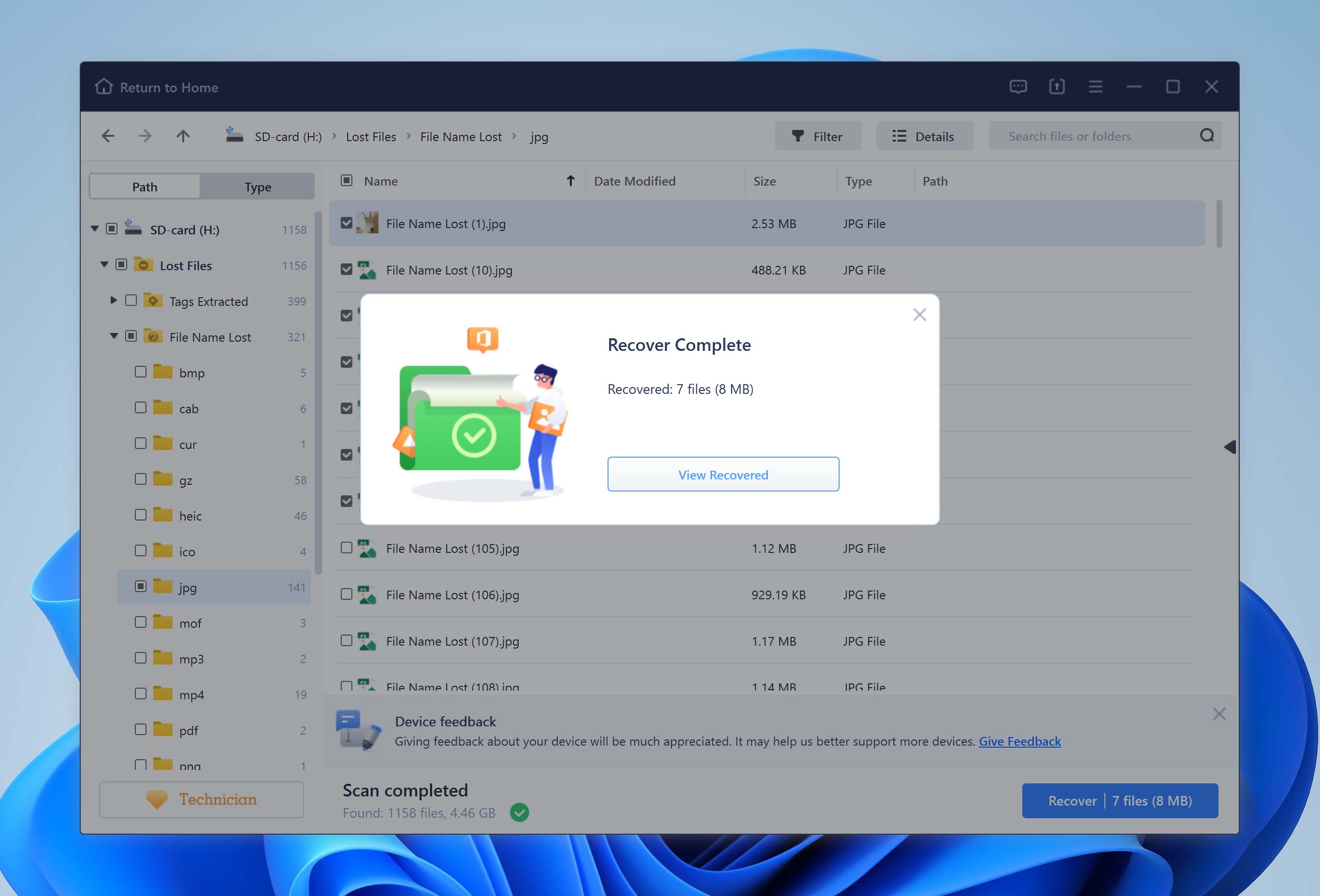The height and width of the screenshot is (896, 1320).
Task: Click the search magnifier icon
Action: click(1207, 136)
